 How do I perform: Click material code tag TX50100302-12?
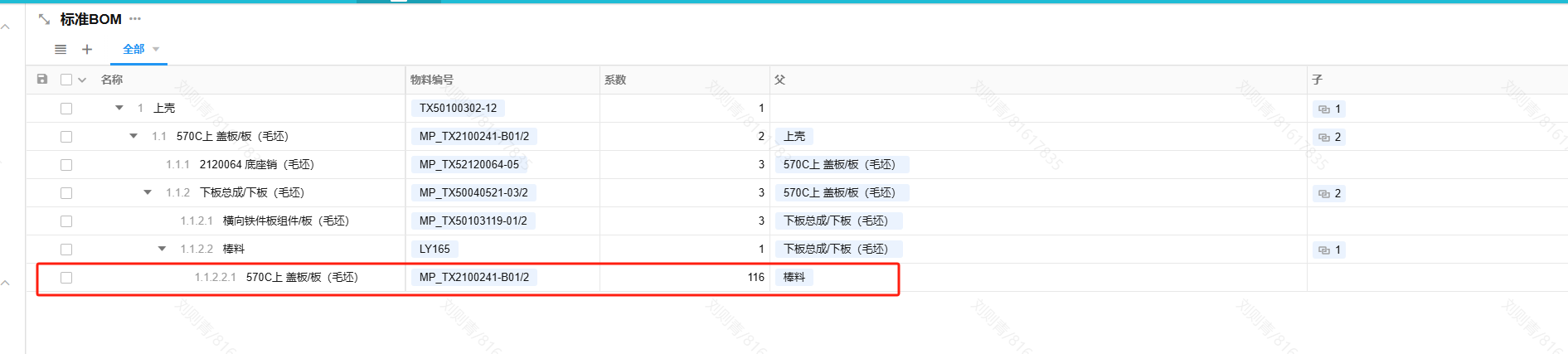point(458,109)
